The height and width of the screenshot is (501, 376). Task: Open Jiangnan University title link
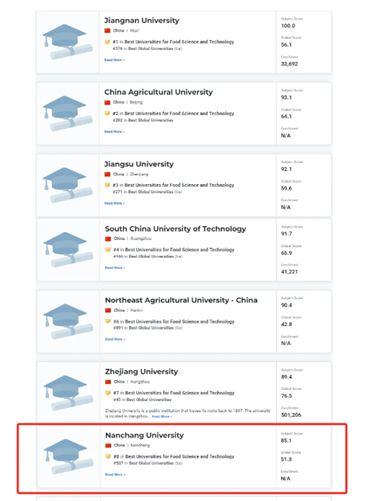pyautogui.click(x=142, y=20)
